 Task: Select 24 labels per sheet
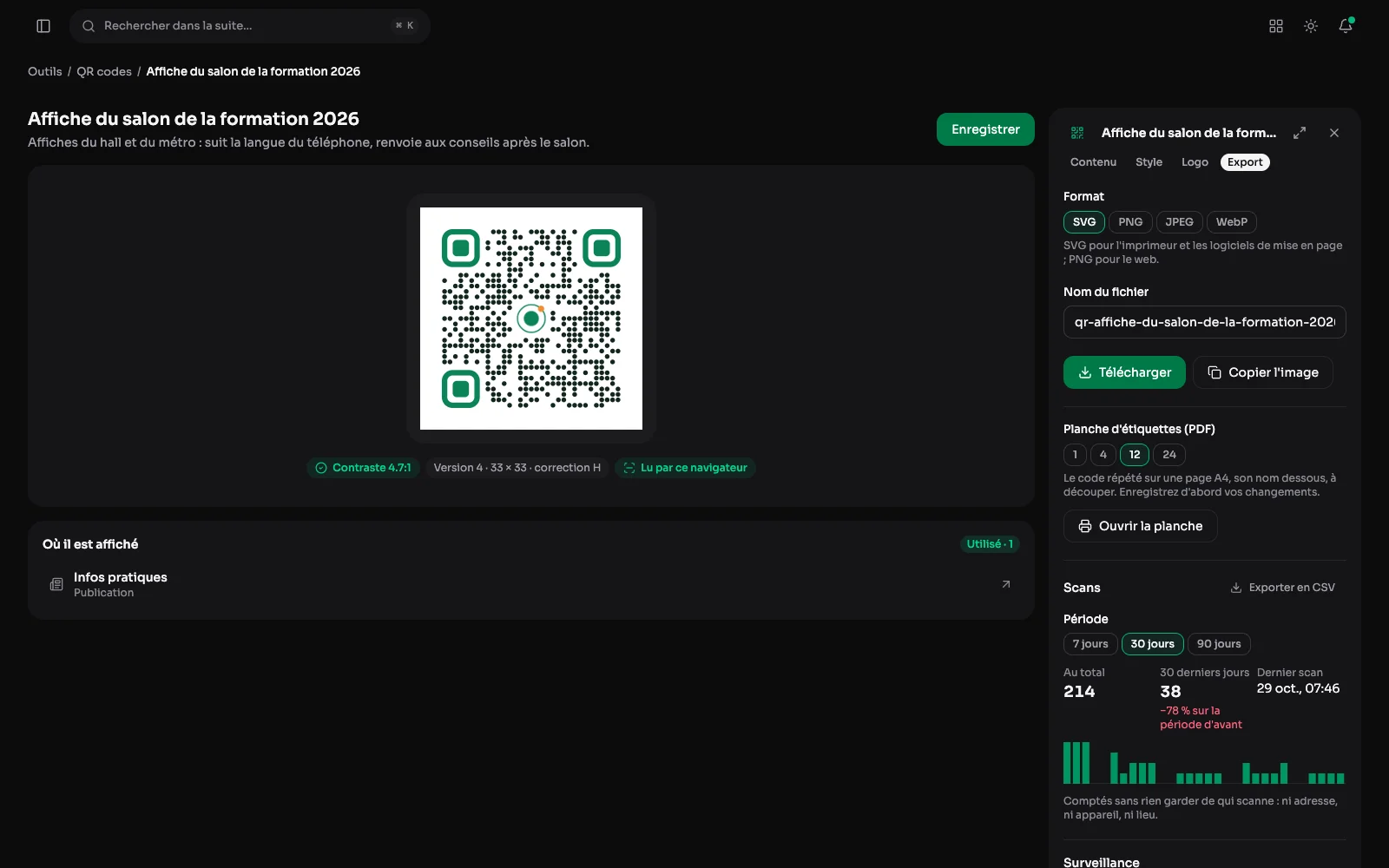[x=1169, y=455]
